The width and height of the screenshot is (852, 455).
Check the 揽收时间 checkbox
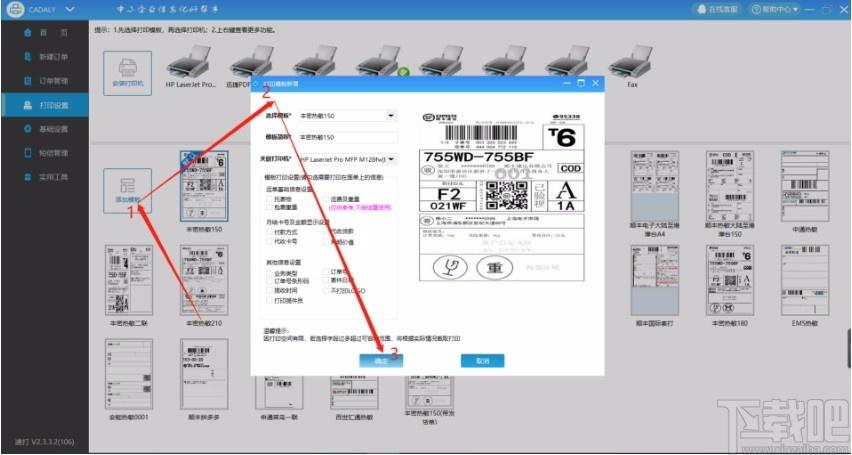pyautogui.click(x=269, y=290)
